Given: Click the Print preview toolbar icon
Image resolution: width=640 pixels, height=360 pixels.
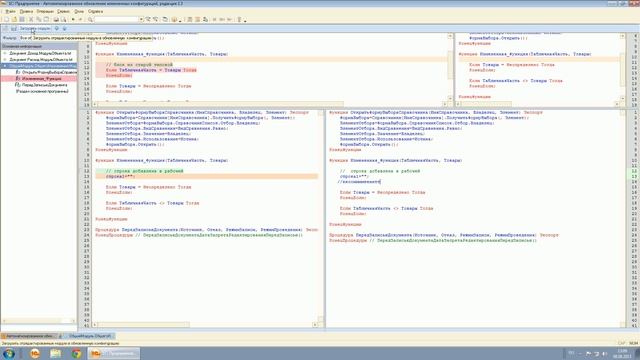Looking at the screenshot, I should (63, 19).
